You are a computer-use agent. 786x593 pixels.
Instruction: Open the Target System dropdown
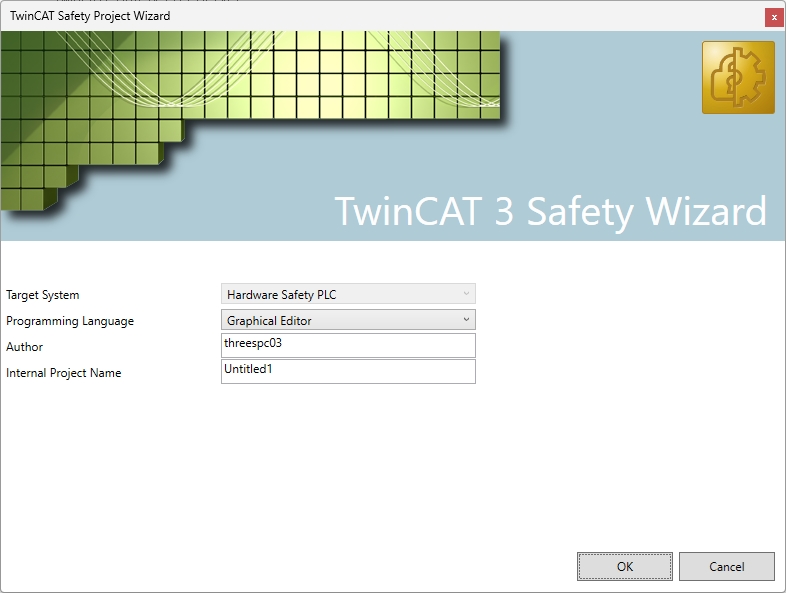348,294
